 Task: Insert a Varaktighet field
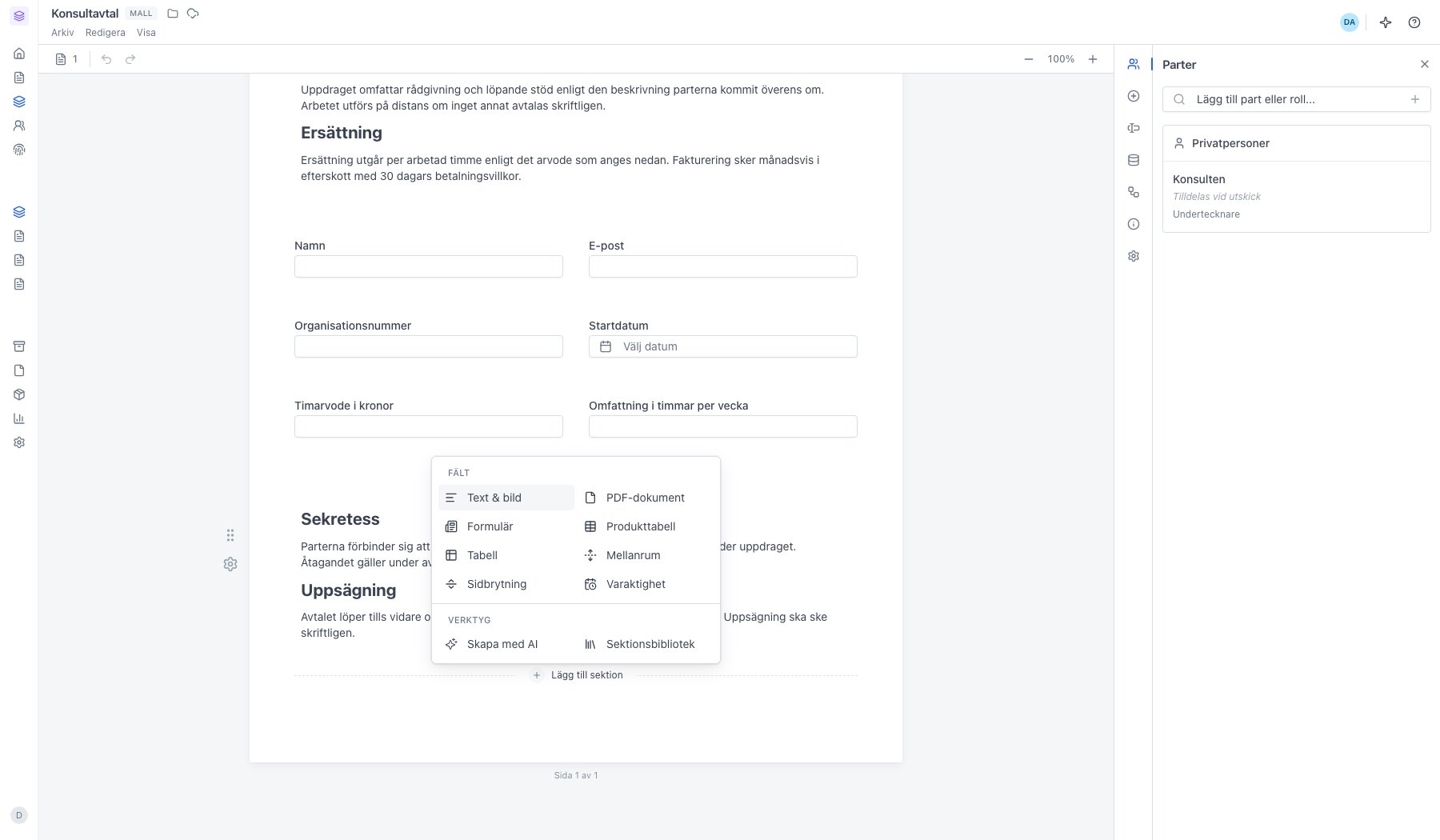646,584
